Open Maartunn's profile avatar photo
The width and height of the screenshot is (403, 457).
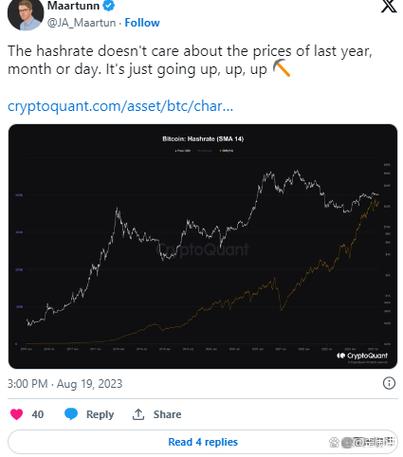coord(26,14)
